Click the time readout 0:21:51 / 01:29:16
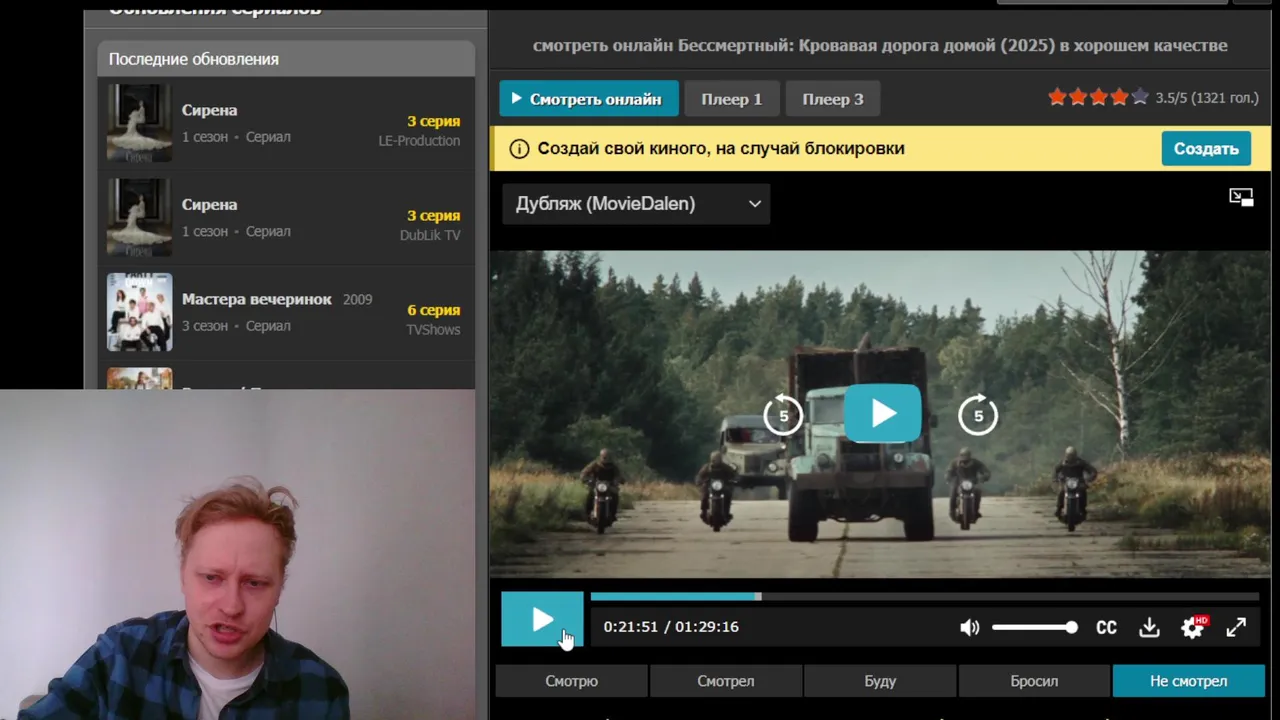 [671, 627]
